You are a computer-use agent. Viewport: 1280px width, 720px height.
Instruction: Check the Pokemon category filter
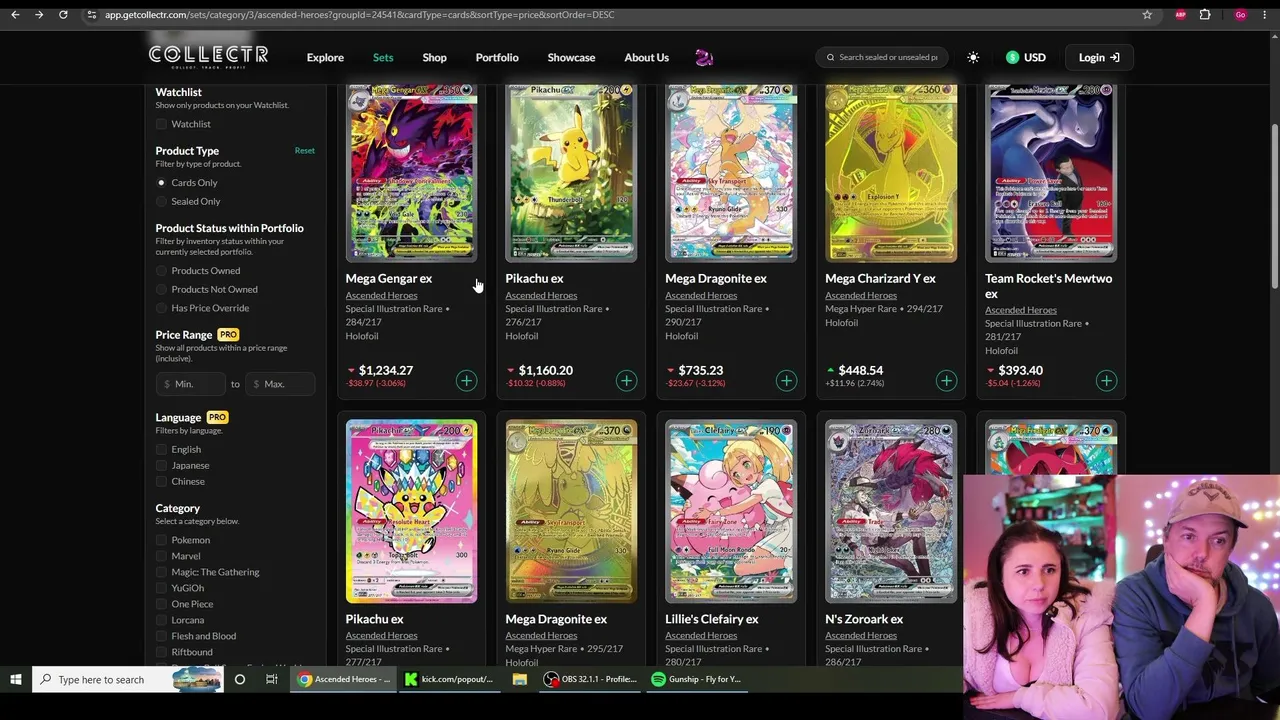(x=161, y=540)
